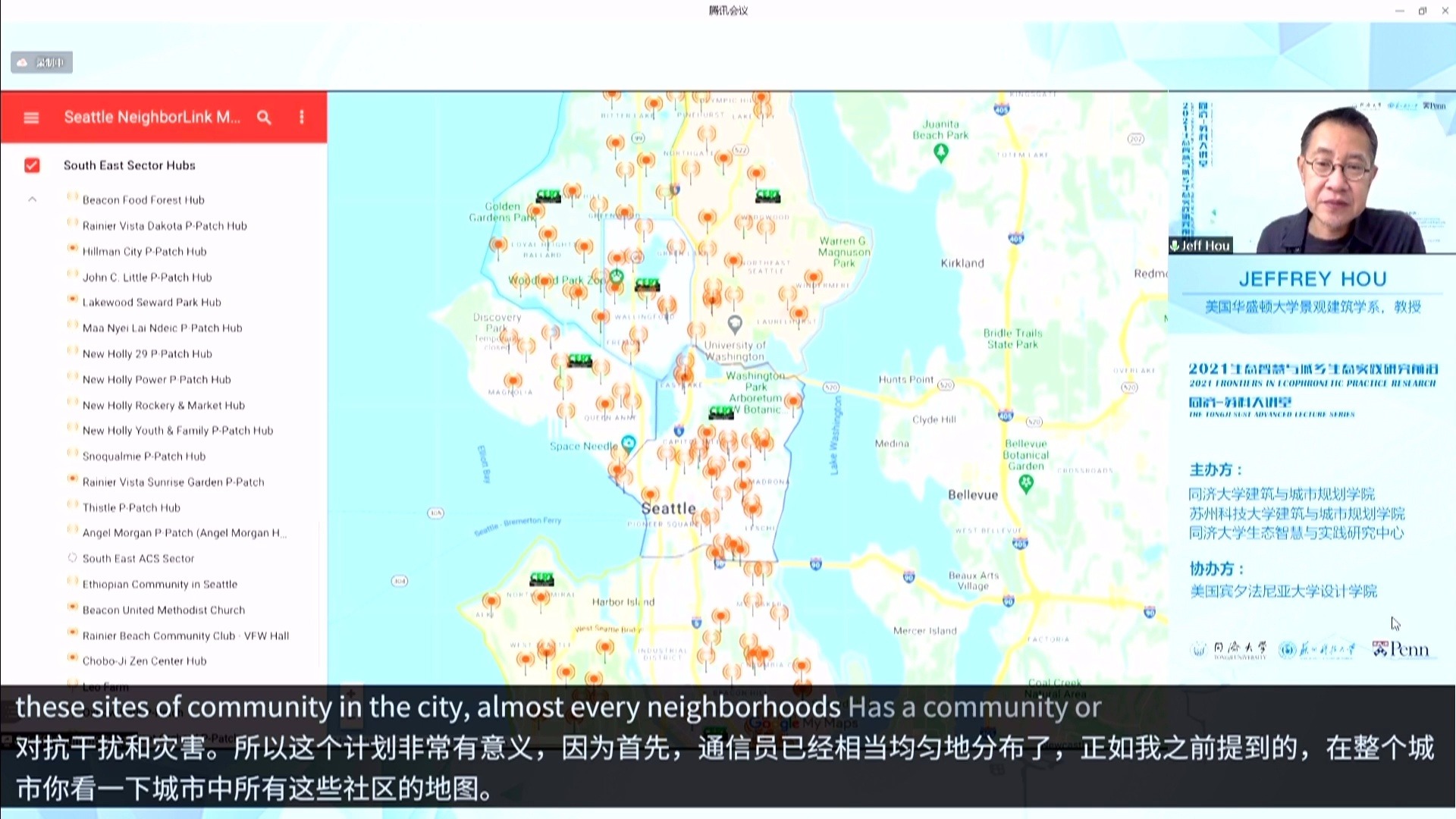The width and height of the screenshot is (1456, 819).
Task: Click Bridle Trails State Park label
Action: pos(1012,338)
